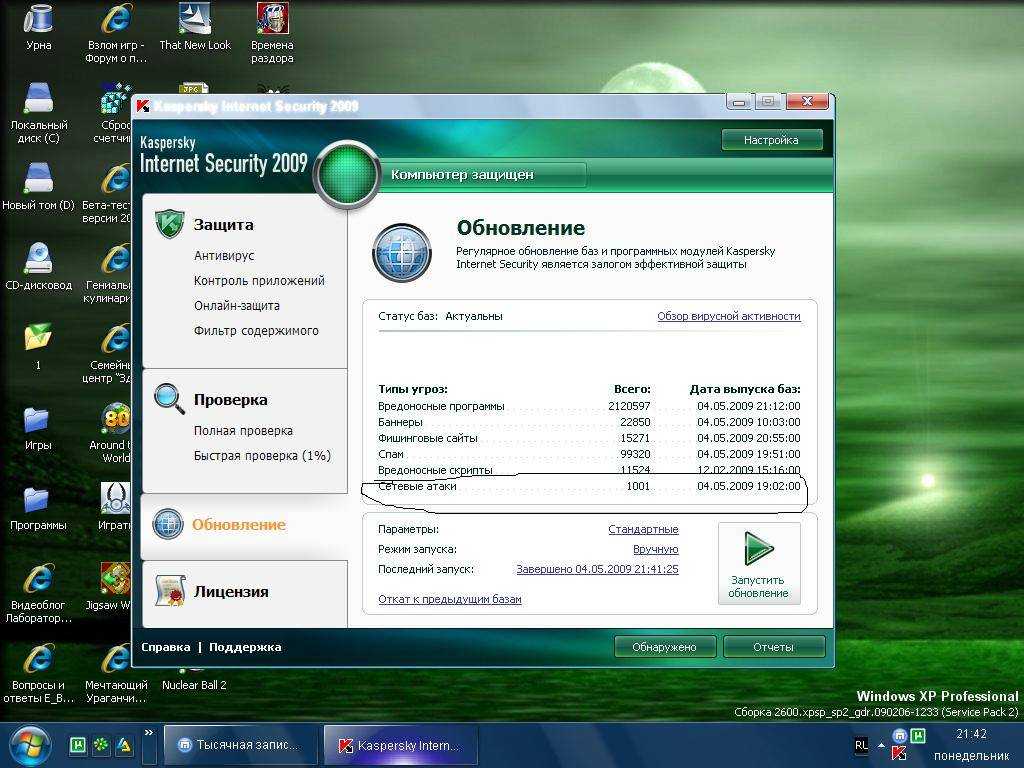Click Сетевые атаки threat row
This screenshot has width=1024, height=768.
(x=589, y=486)
